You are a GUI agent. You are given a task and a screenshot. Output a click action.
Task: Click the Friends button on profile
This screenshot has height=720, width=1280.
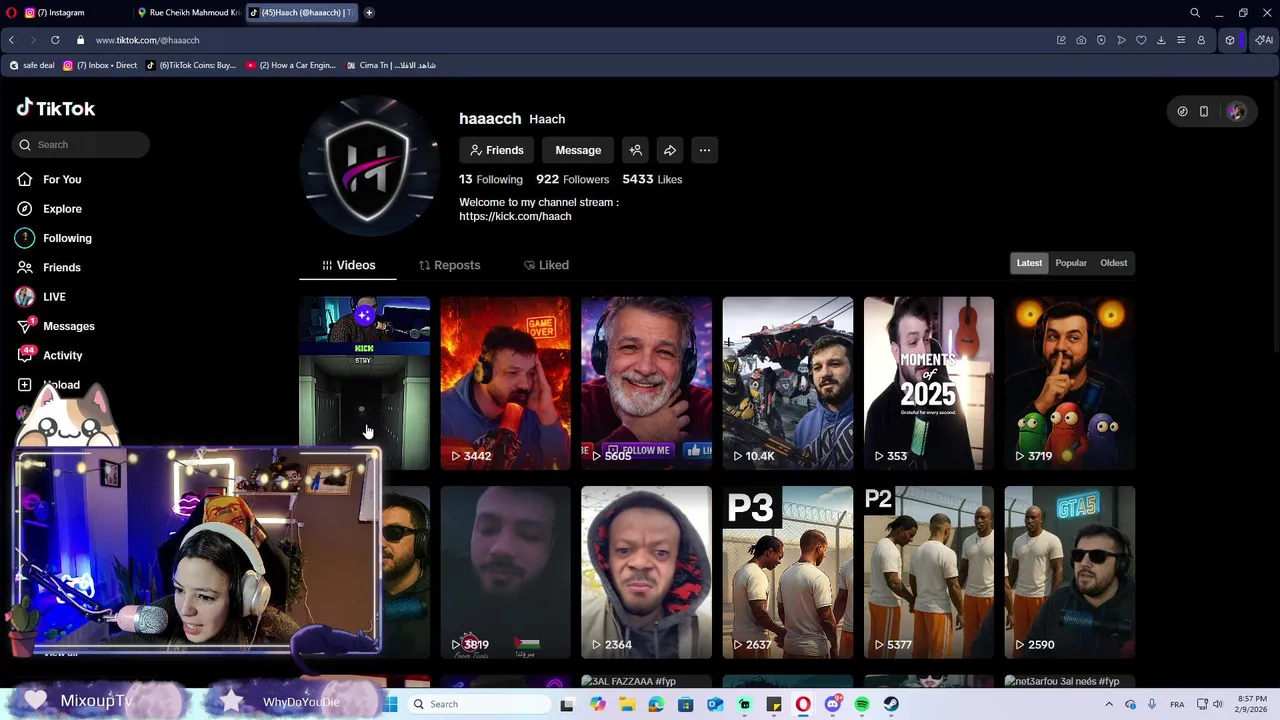497,150
